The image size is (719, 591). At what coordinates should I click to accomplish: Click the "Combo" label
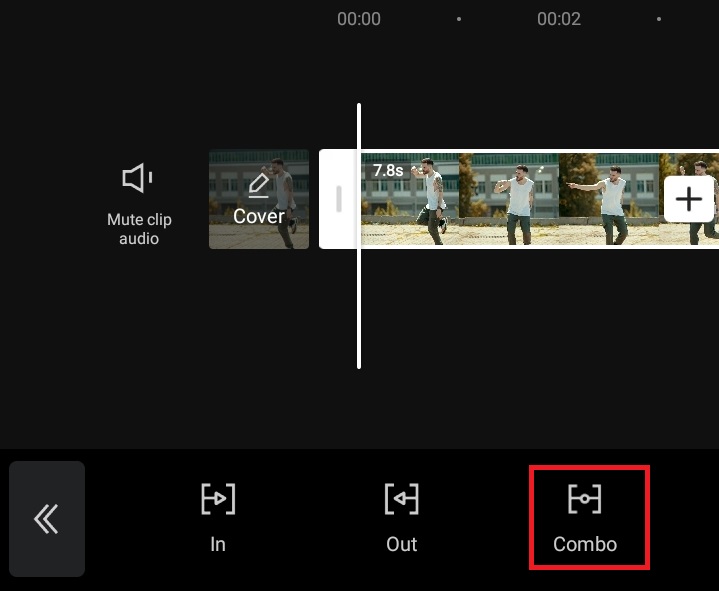click(585, 544)
